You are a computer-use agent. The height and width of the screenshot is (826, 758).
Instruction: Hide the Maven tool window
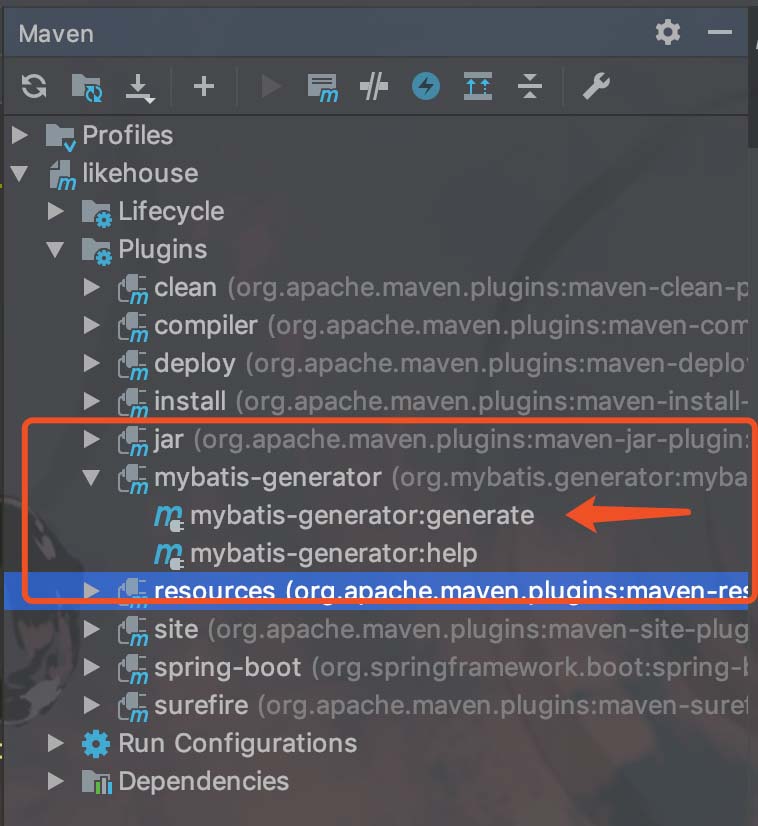tap(720, 33)
